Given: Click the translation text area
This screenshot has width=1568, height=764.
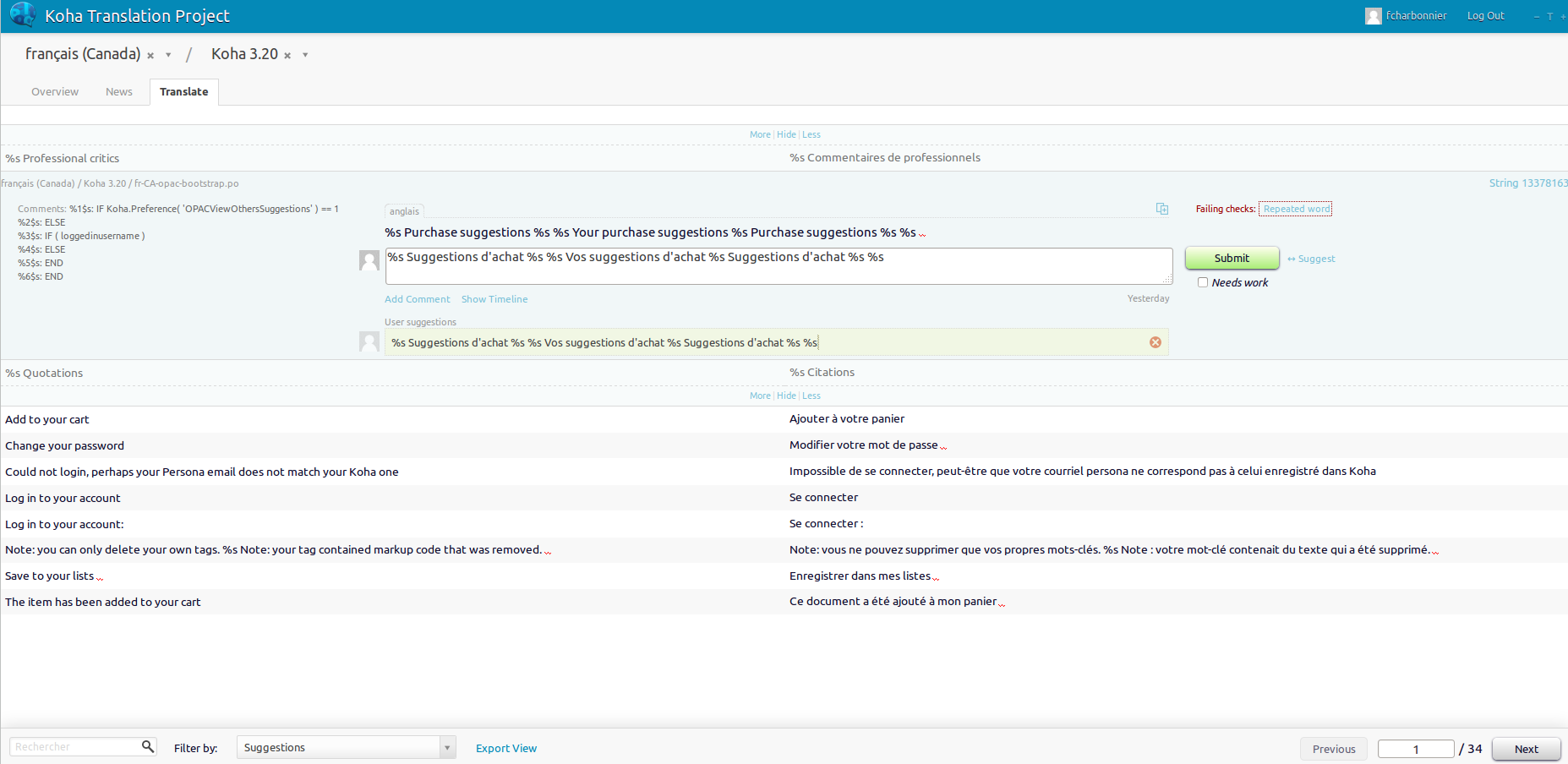Looking at the screenshot, I should coord(779,266).
